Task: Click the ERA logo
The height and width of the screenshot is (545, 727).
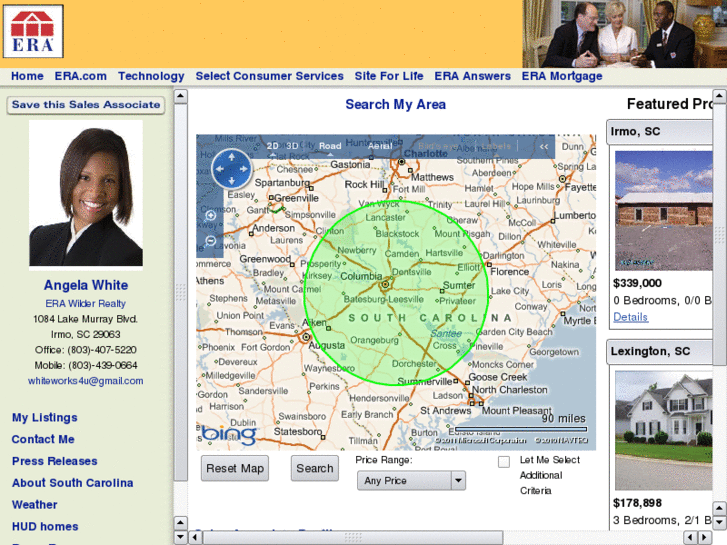Action: point(33,31)
